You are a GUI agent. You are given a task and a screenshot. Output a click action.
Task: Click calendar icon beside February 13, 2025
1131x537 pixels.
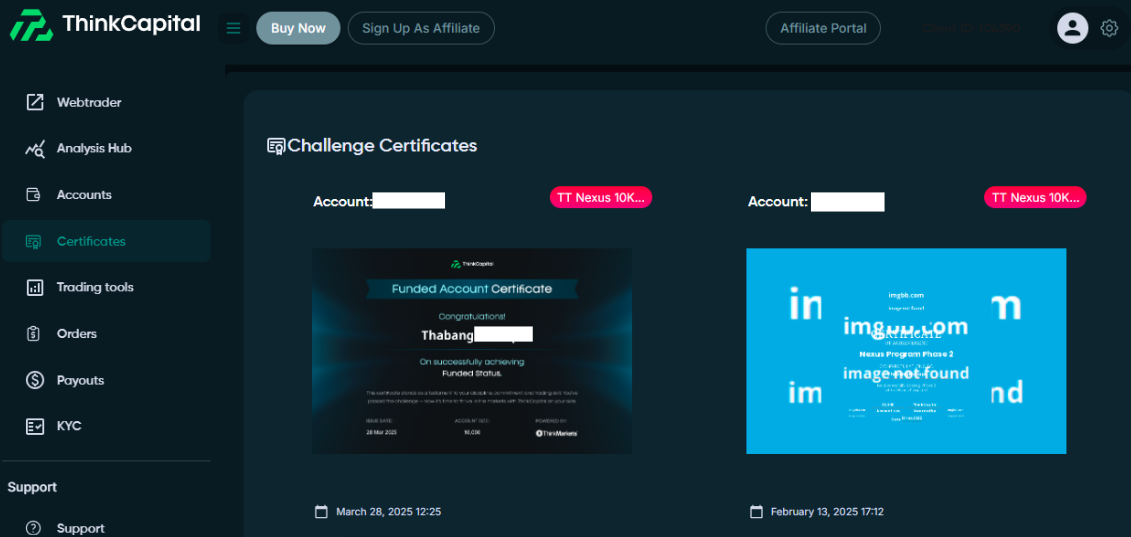pyautogui.click(x=757, y=512)
